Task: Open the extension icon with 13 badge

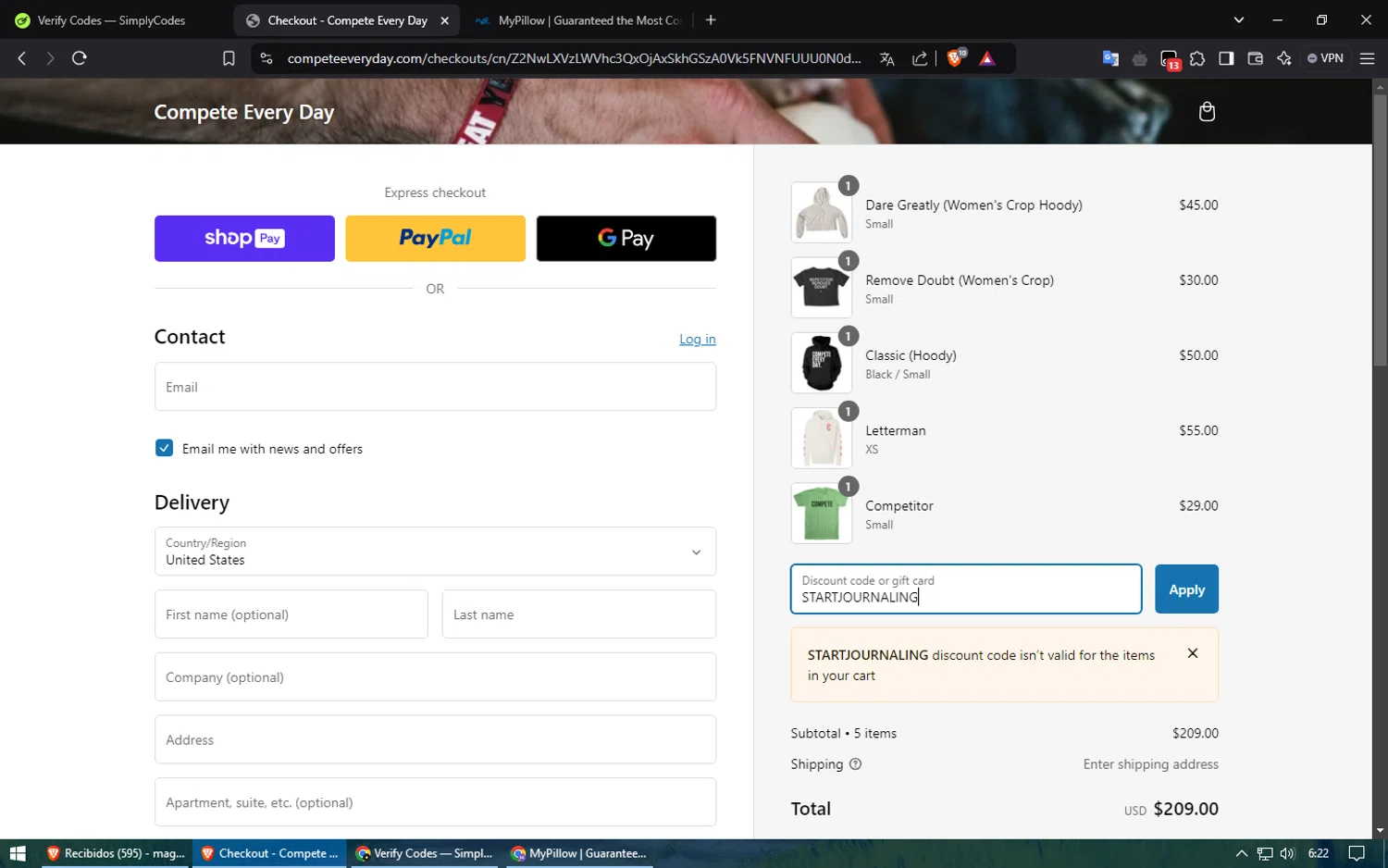Action: point(1170,60)
